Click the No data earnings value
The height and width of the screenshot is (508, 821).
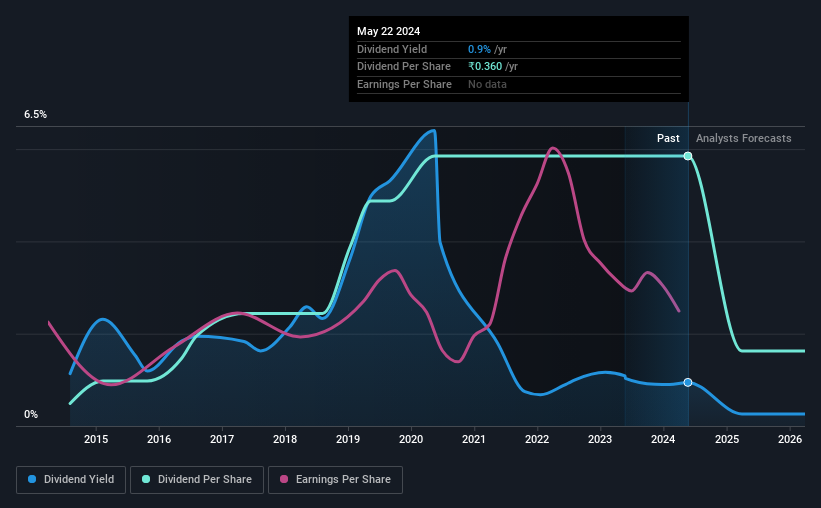(487, 84)
